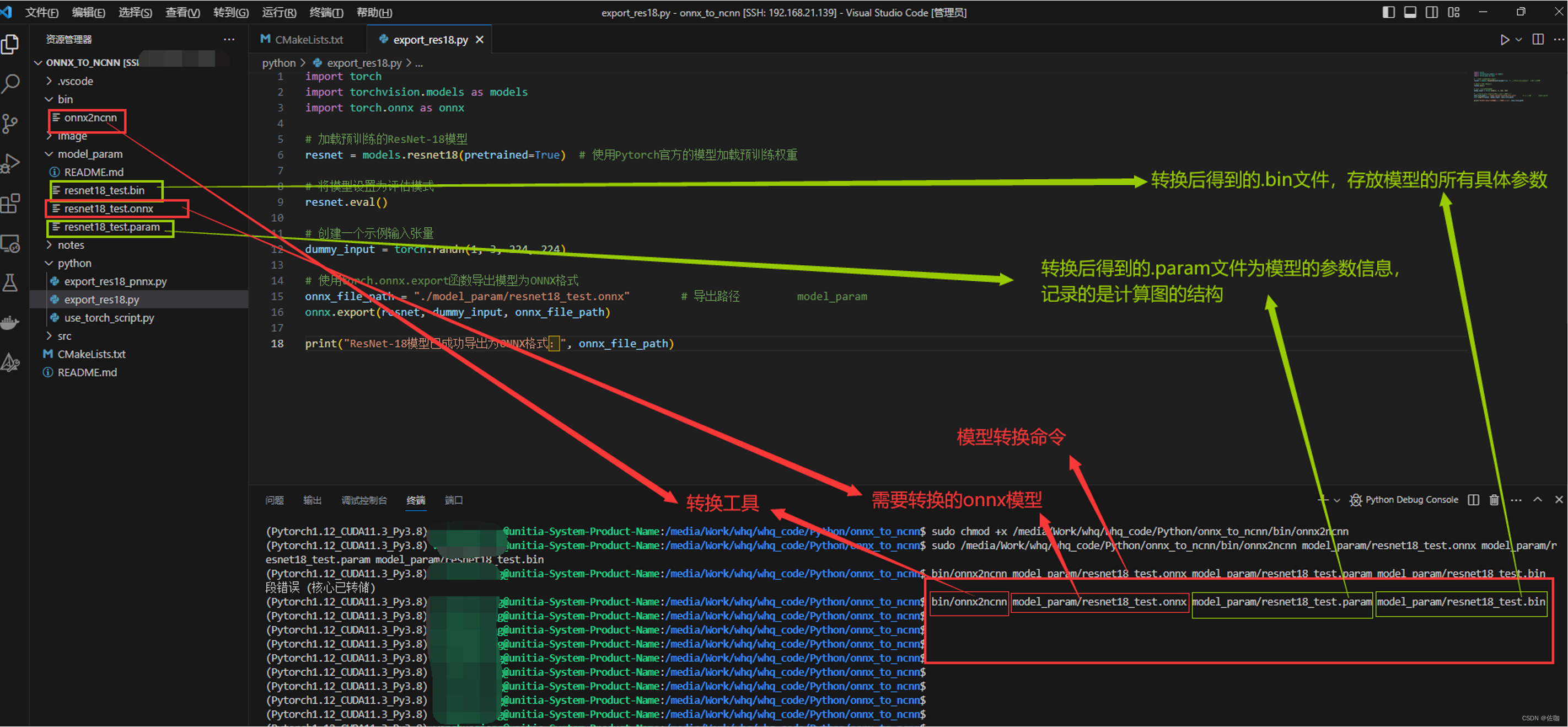This screenshot has width=1568, height=727.
Task: Open the 运行 menu
Action: (x=279, y=12)
